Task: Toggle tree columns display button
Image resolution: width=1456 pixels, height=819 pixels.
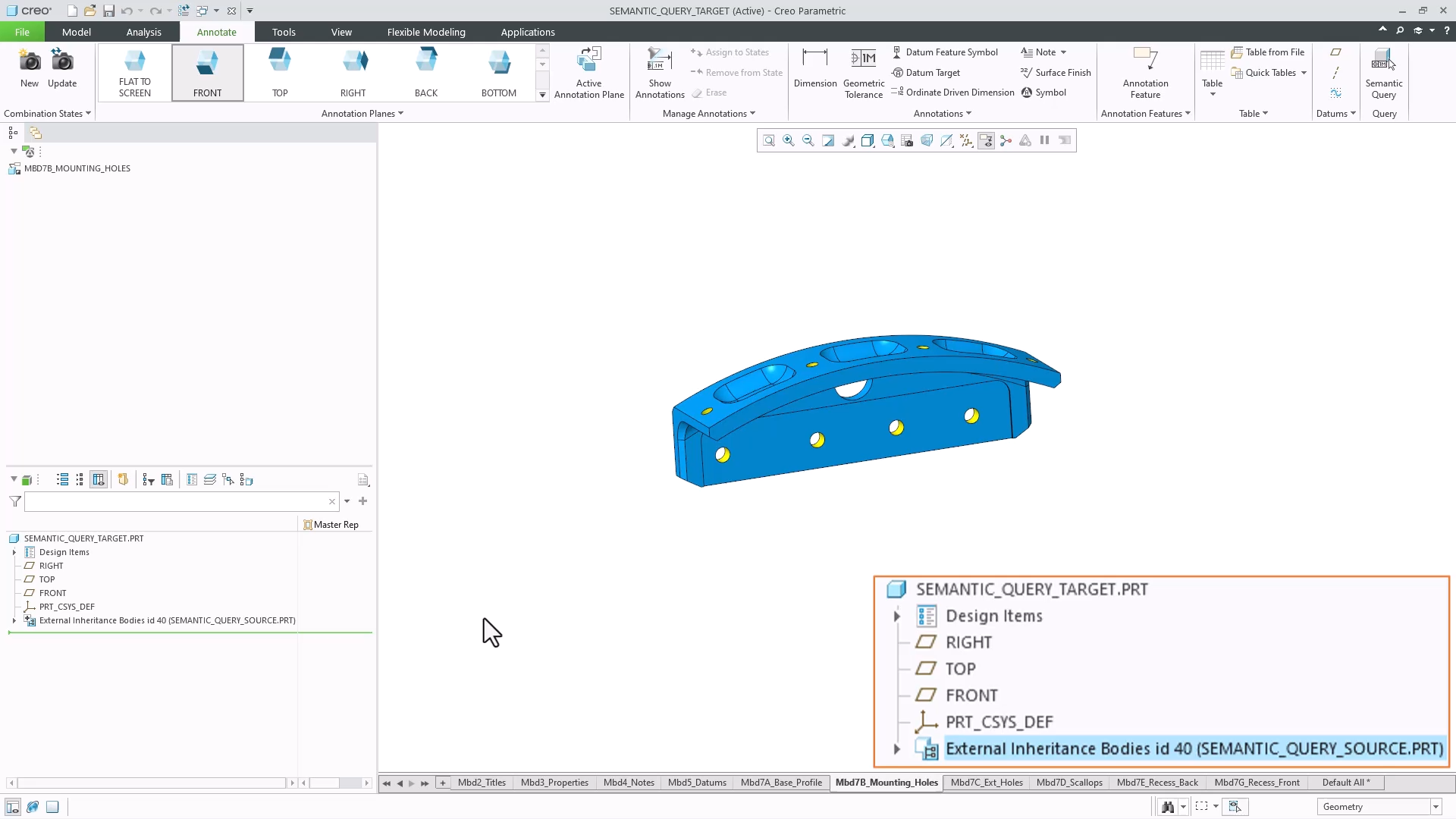Action: coord(99,480)
